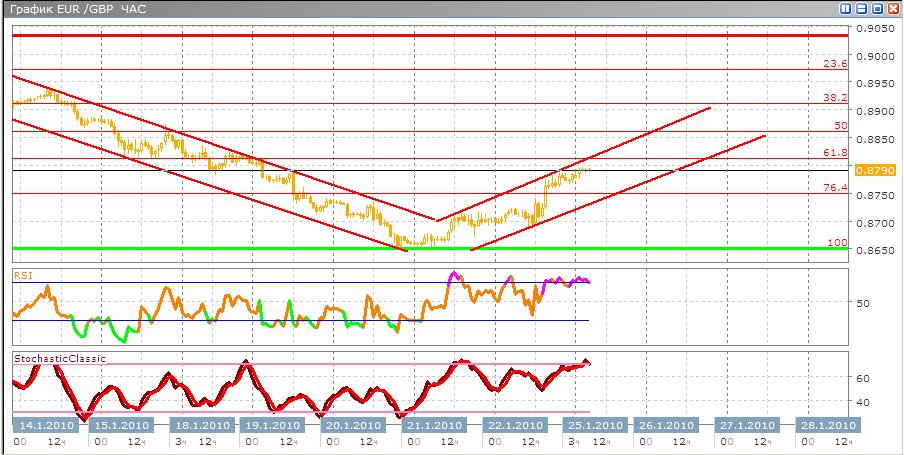Click the thick red resistance line at top
The height and width of the screenshot is (455, 904).
[x=400, y=35]
